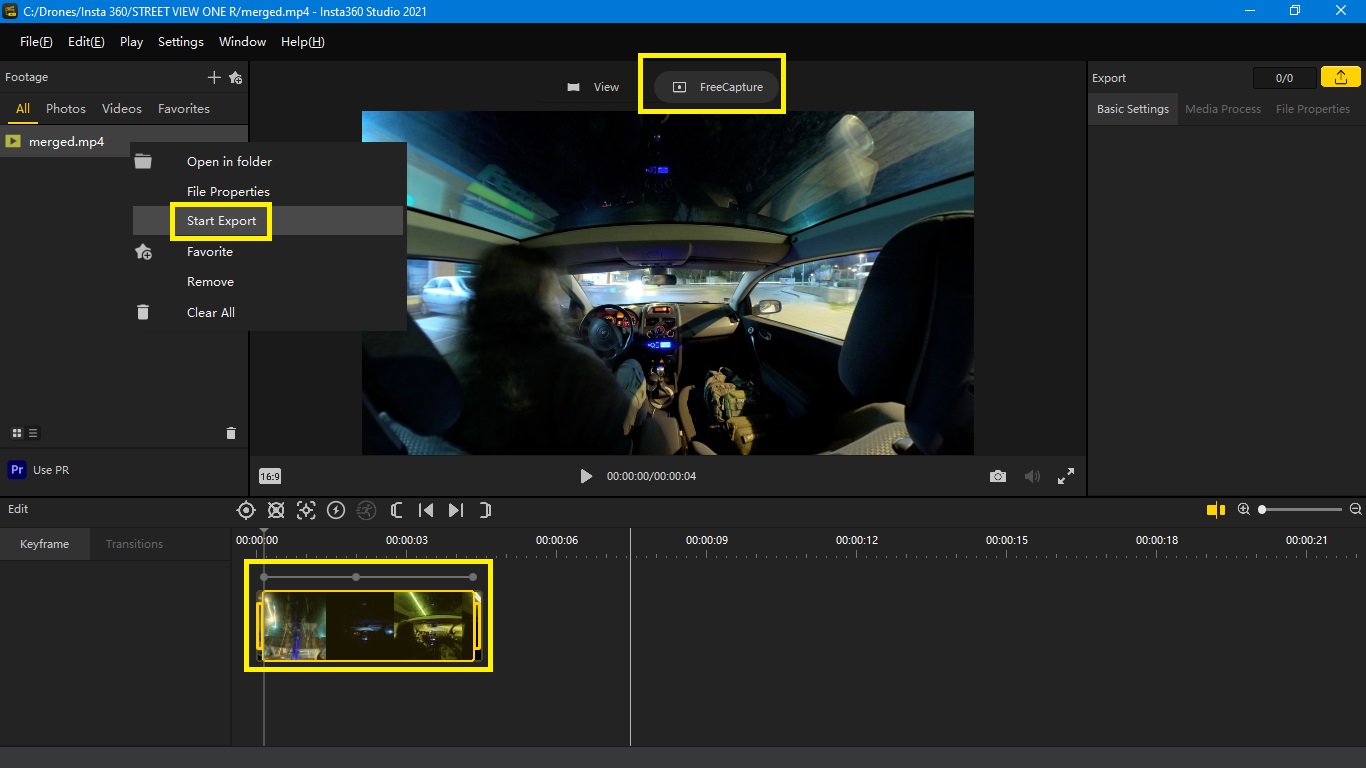Jump to previous marker with skip-back icon
This screenshot has width=1366, height=768.
tap(426, 510)
